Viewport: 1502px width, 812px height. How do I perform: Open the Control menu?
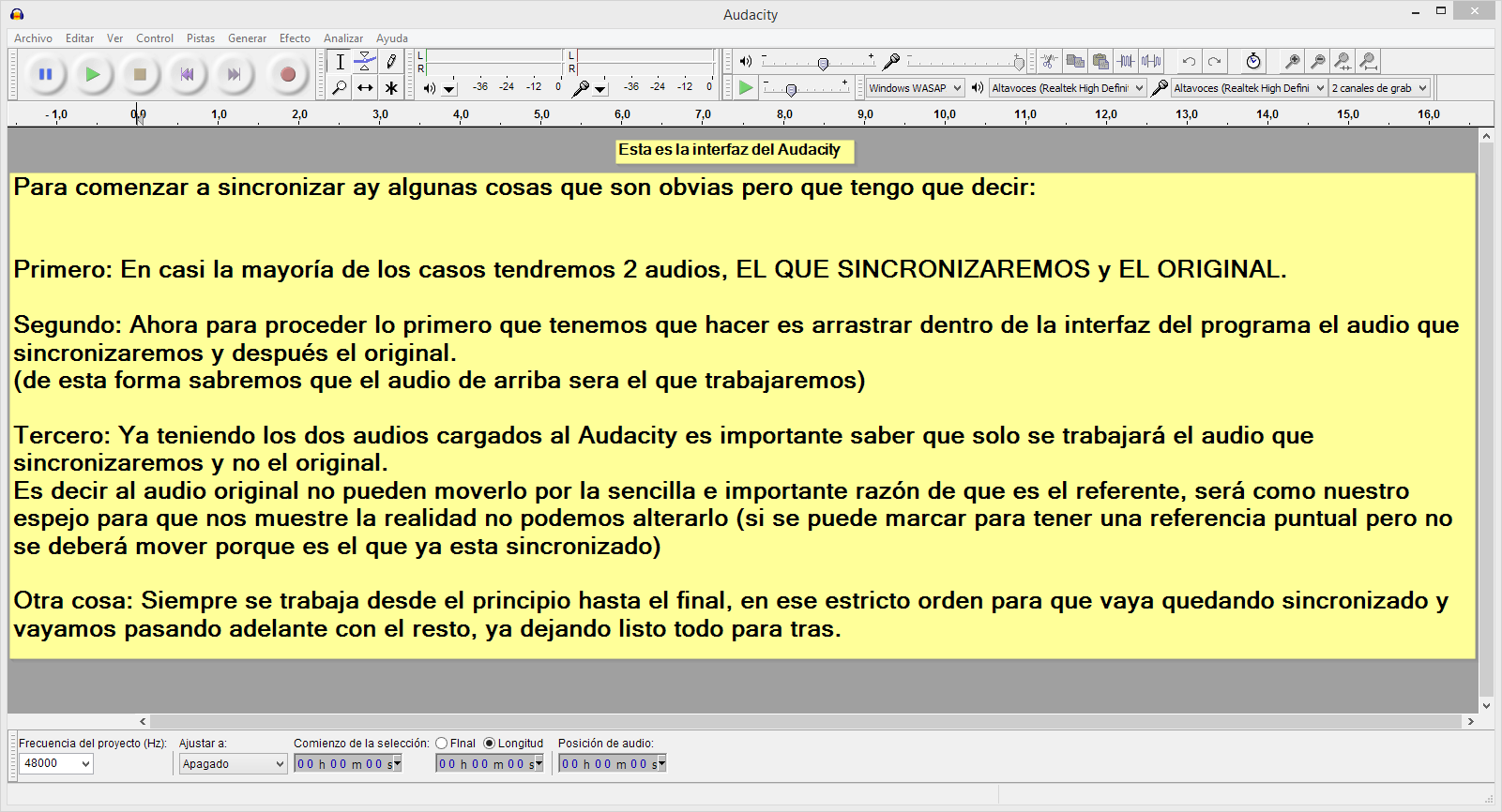pos(155,38)
